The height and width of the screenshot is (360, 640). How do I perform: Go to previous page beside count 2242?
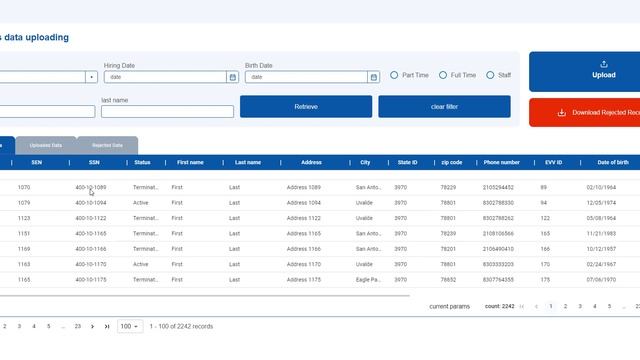pyautogui.click(x=536, y=307)
